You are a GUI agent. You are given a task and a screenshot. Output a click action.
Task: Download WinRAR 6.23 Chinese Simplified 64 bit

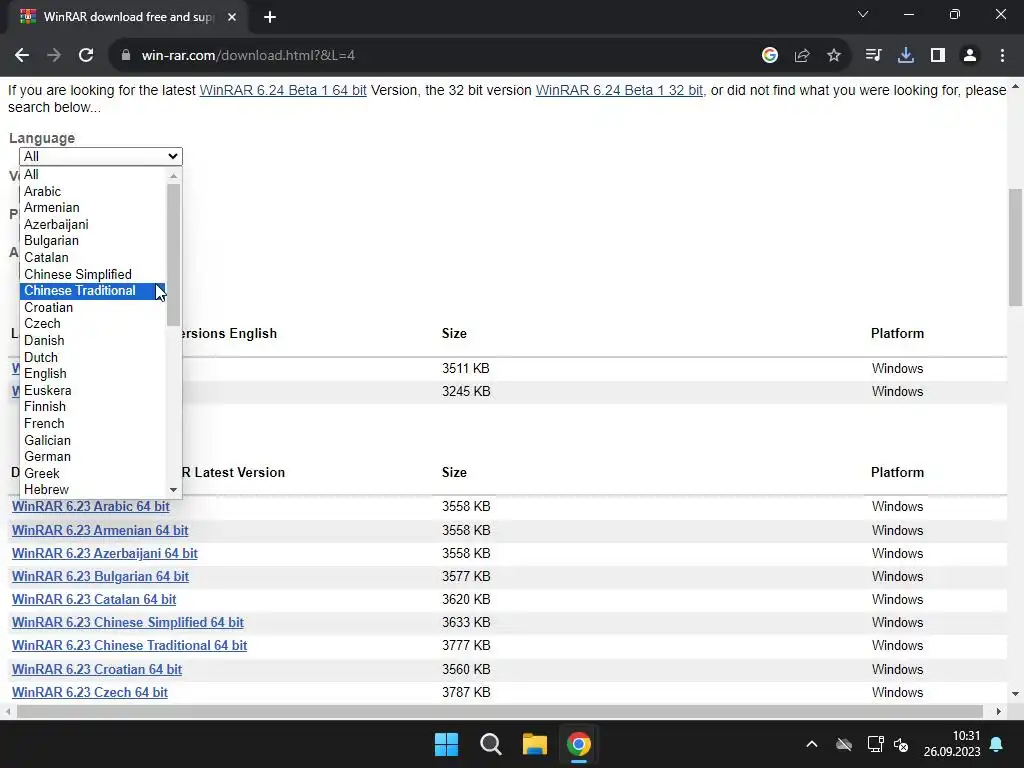pyautogui.click(x=127, y=622)
